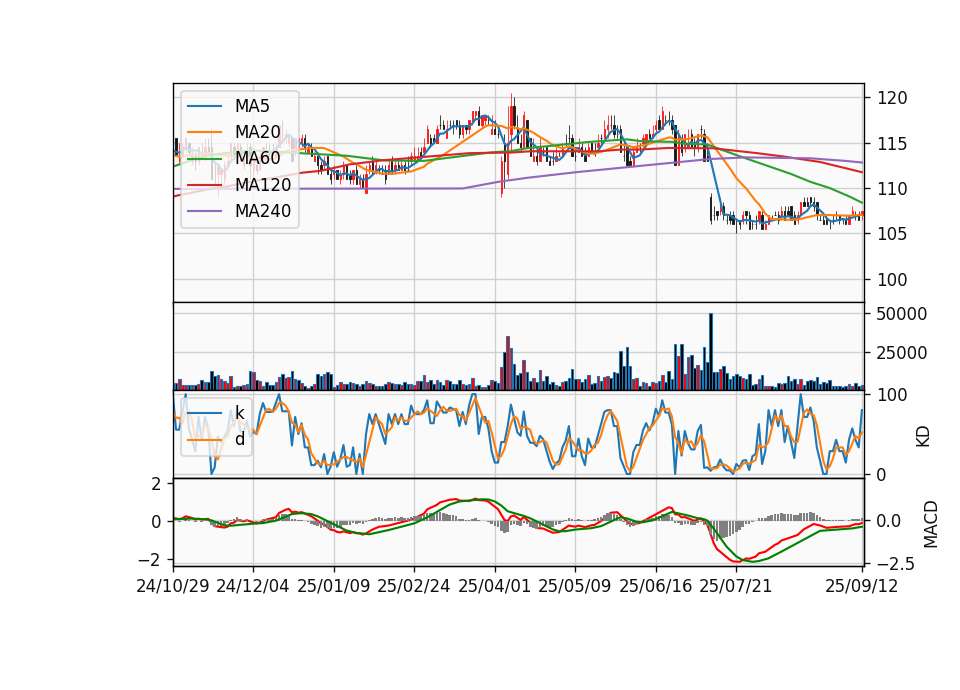Click the 0.0 MACD right axis label

pyautogui.click(x=888, y=522)
